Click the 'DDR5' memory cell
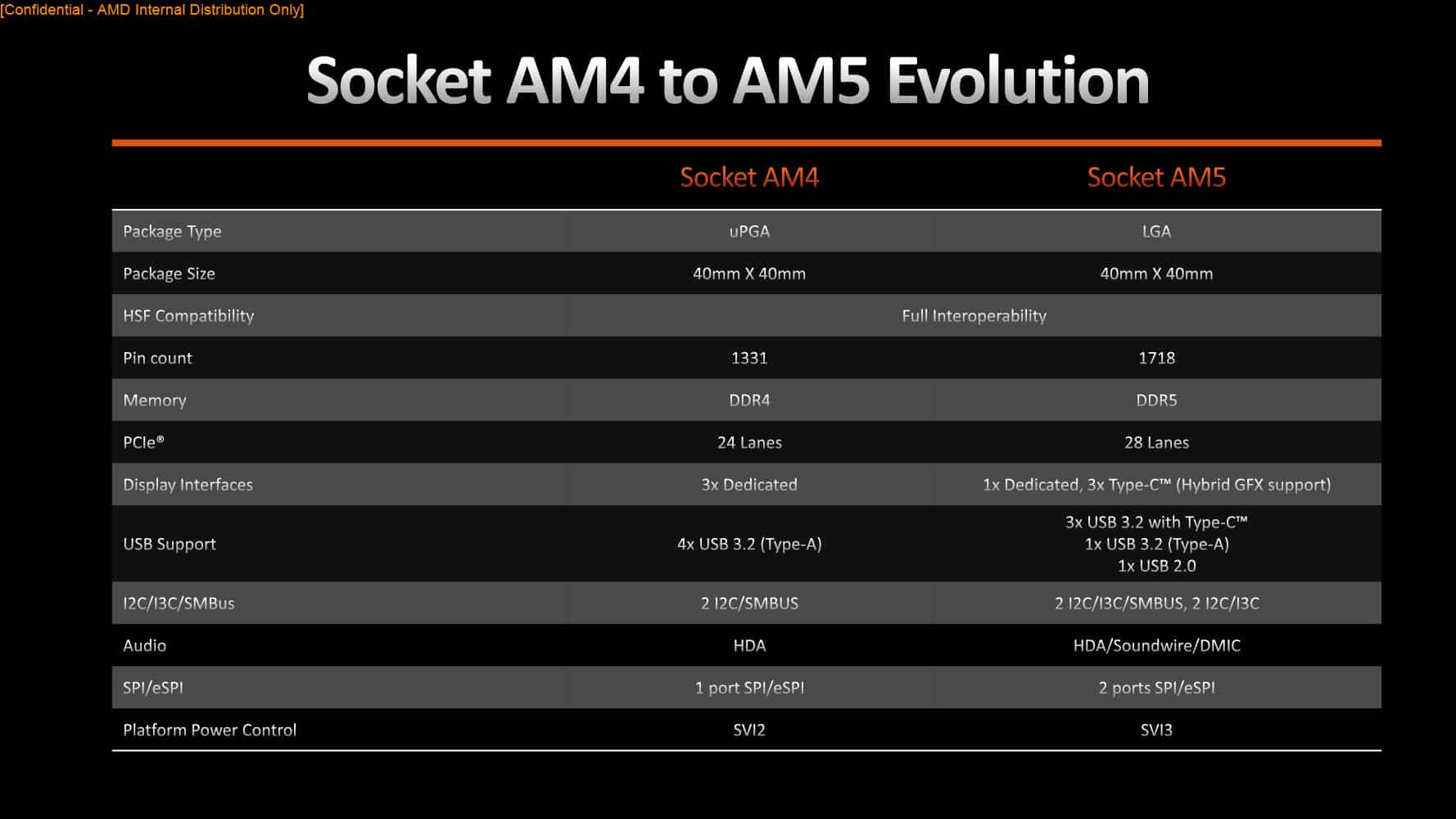Image resolution: width=1456 pixels, height=819 pixels. pos(1156,400)
